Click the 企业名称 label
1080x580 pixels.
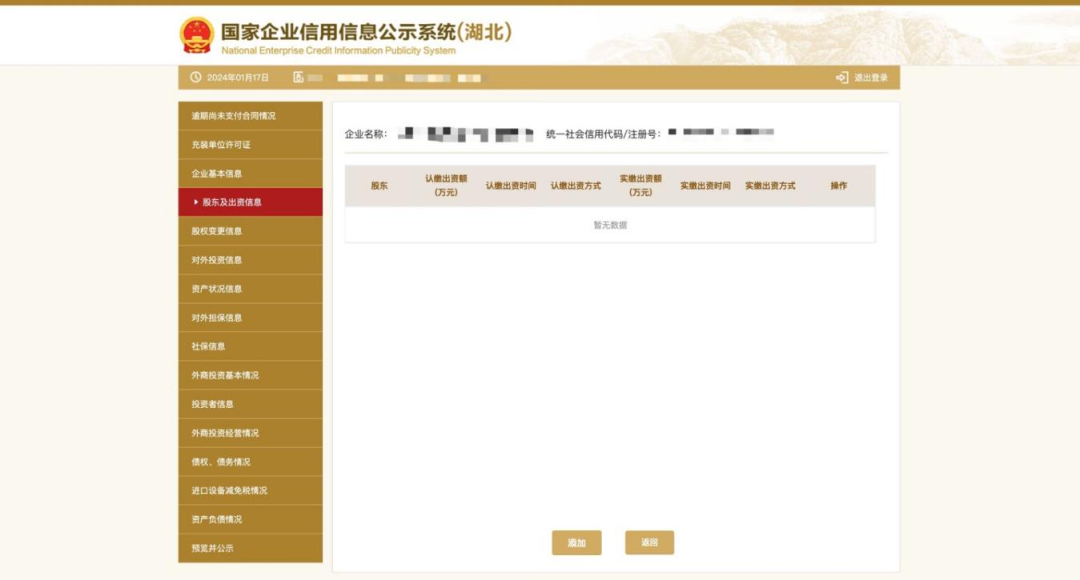click(x=366, y=134)
